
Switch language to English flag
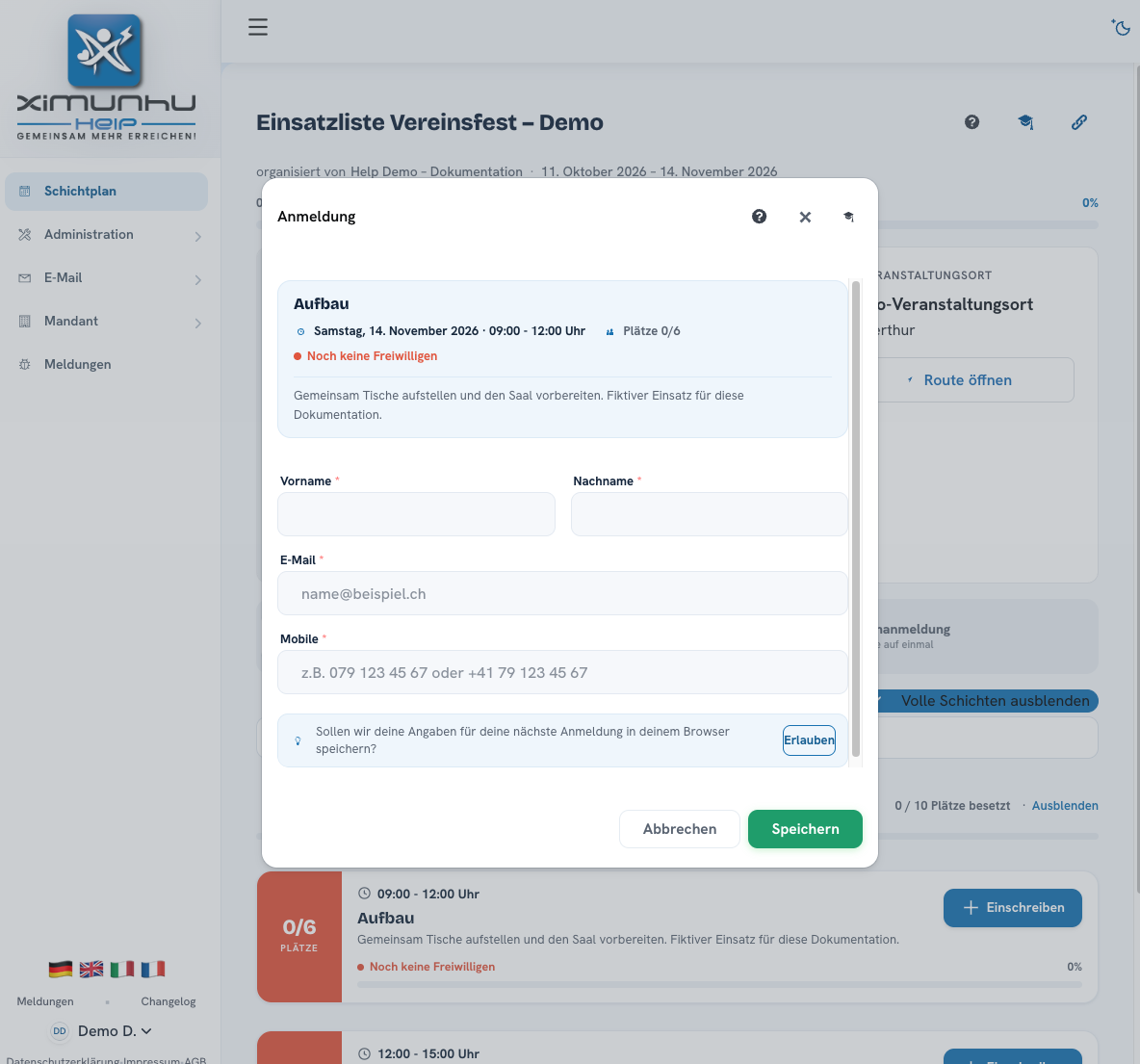(x=91, y=969)
